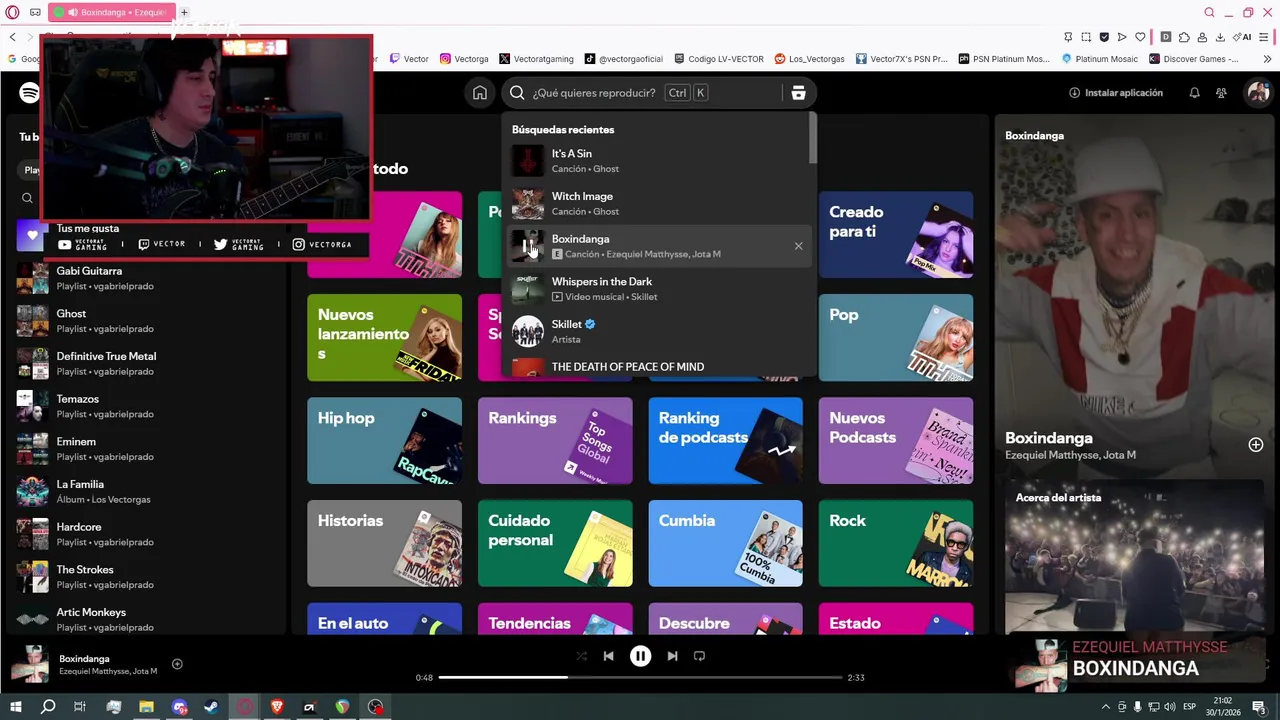Open The Strokes playlist in library
The image size is (1280, 720).
pyautogui.click(x=148, y=577)
